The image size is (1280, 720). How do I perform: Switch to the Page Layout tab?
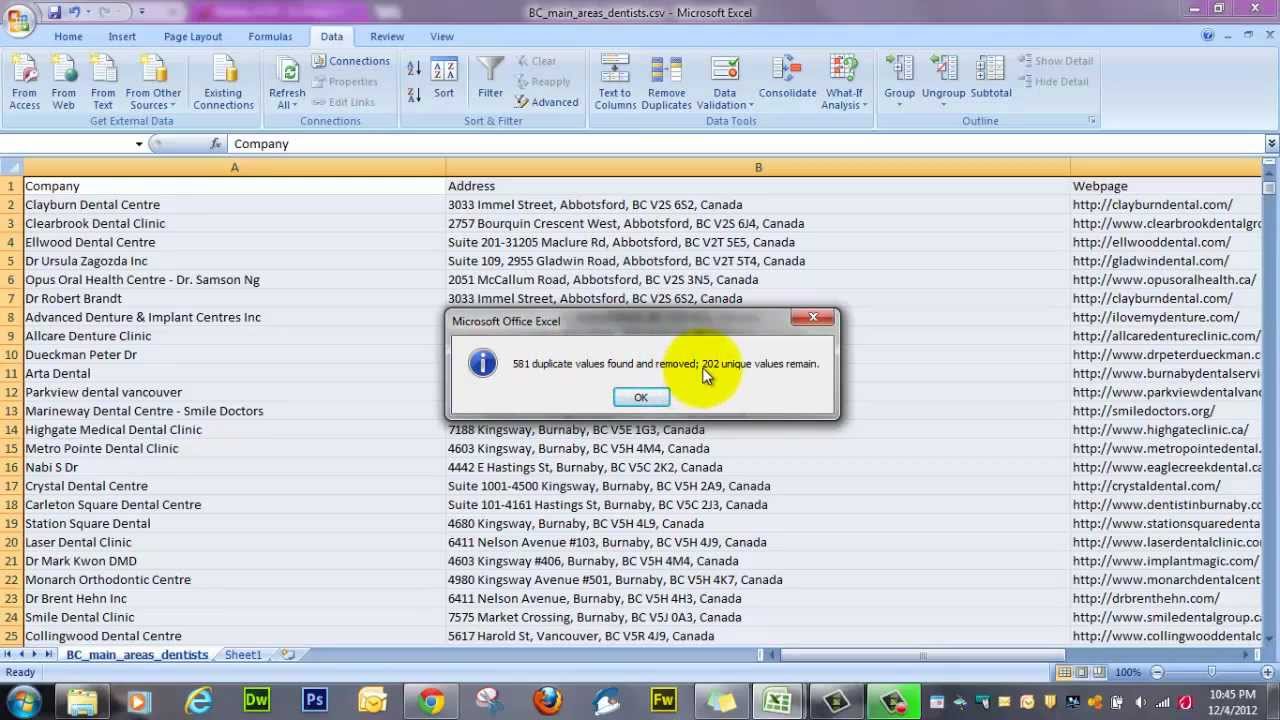tap(193, 36)
